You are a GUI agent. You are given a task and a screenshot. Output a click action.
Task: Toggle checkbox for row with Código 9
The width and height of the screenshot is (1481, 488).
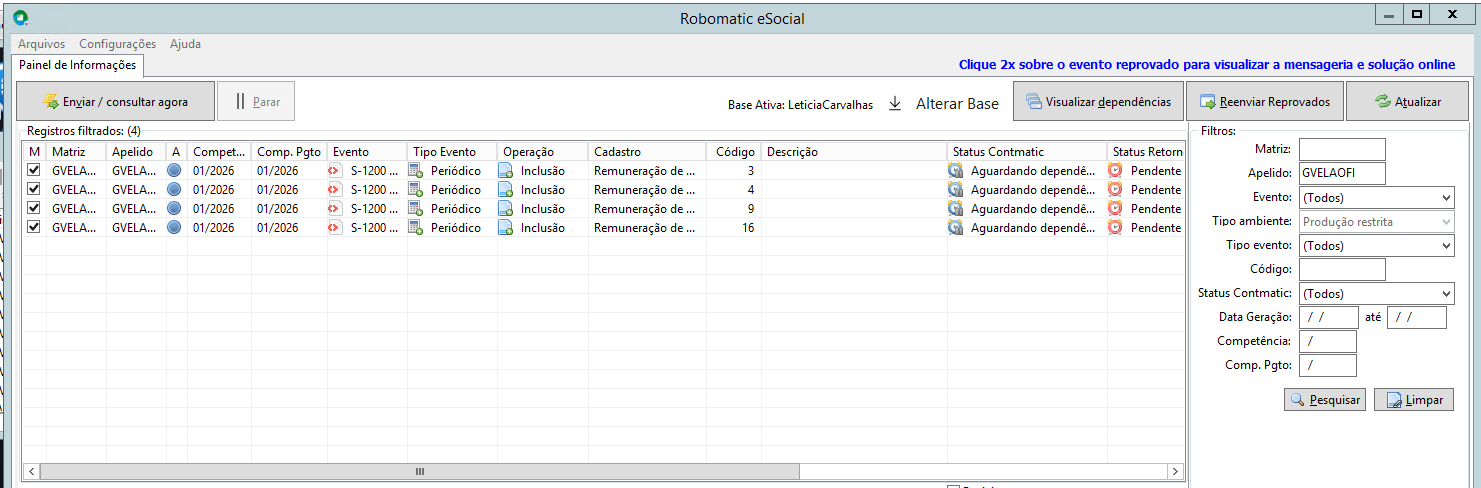click(x=33, y=208)
